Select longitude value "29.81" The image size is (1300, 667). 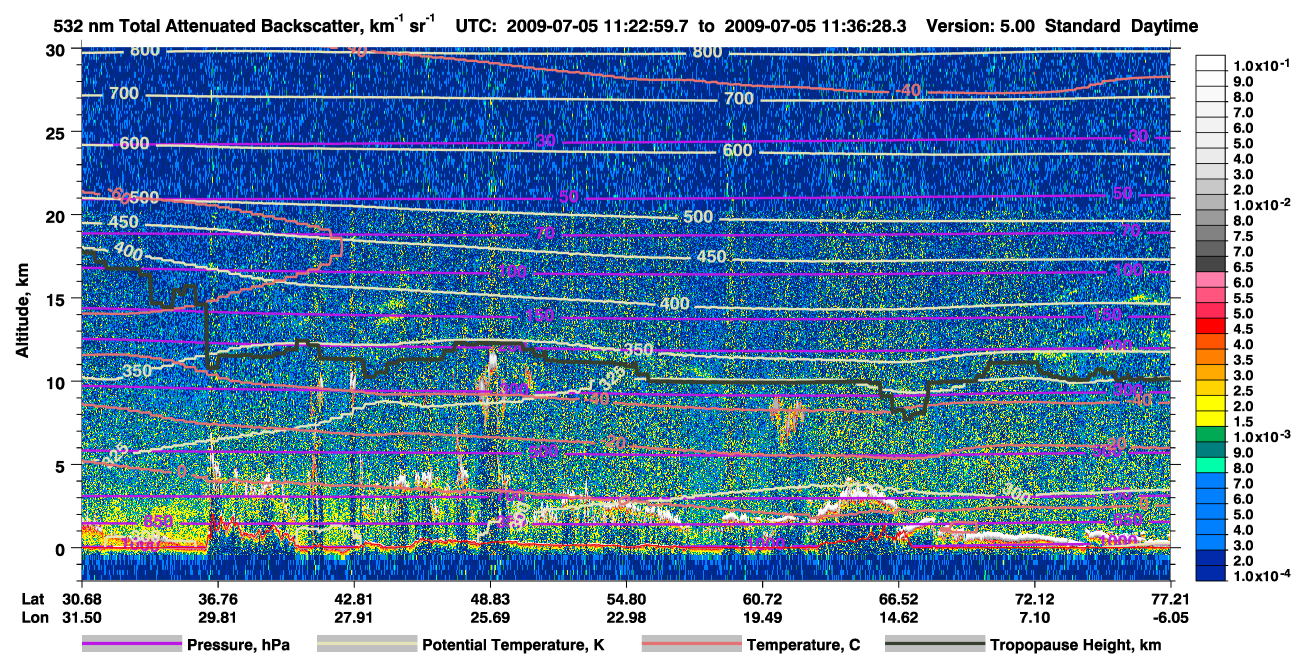(217, 617)
